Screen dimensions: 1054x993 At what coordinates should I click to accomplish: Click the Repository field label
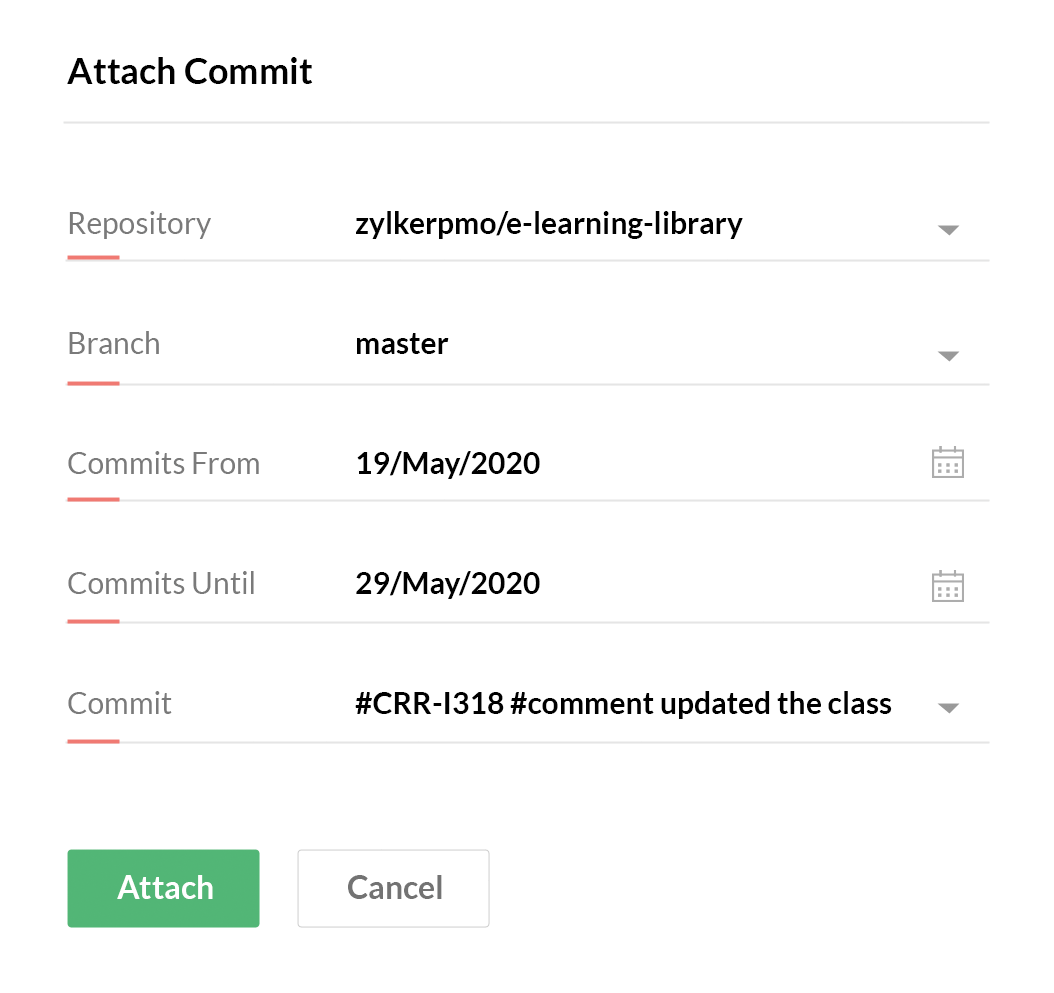[x=139, y=223]
